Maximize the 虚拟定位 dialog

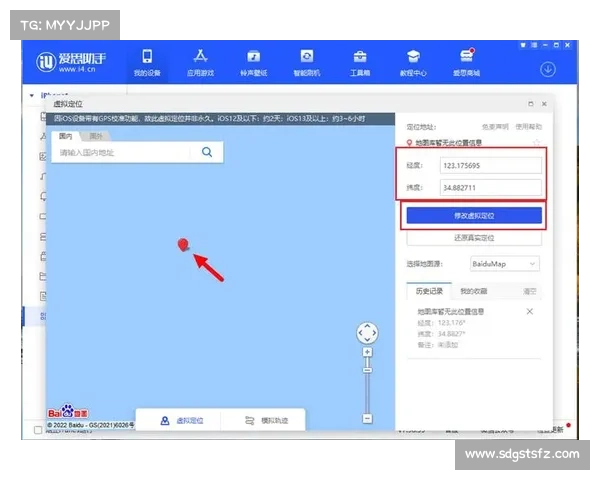tap(531, 104)
